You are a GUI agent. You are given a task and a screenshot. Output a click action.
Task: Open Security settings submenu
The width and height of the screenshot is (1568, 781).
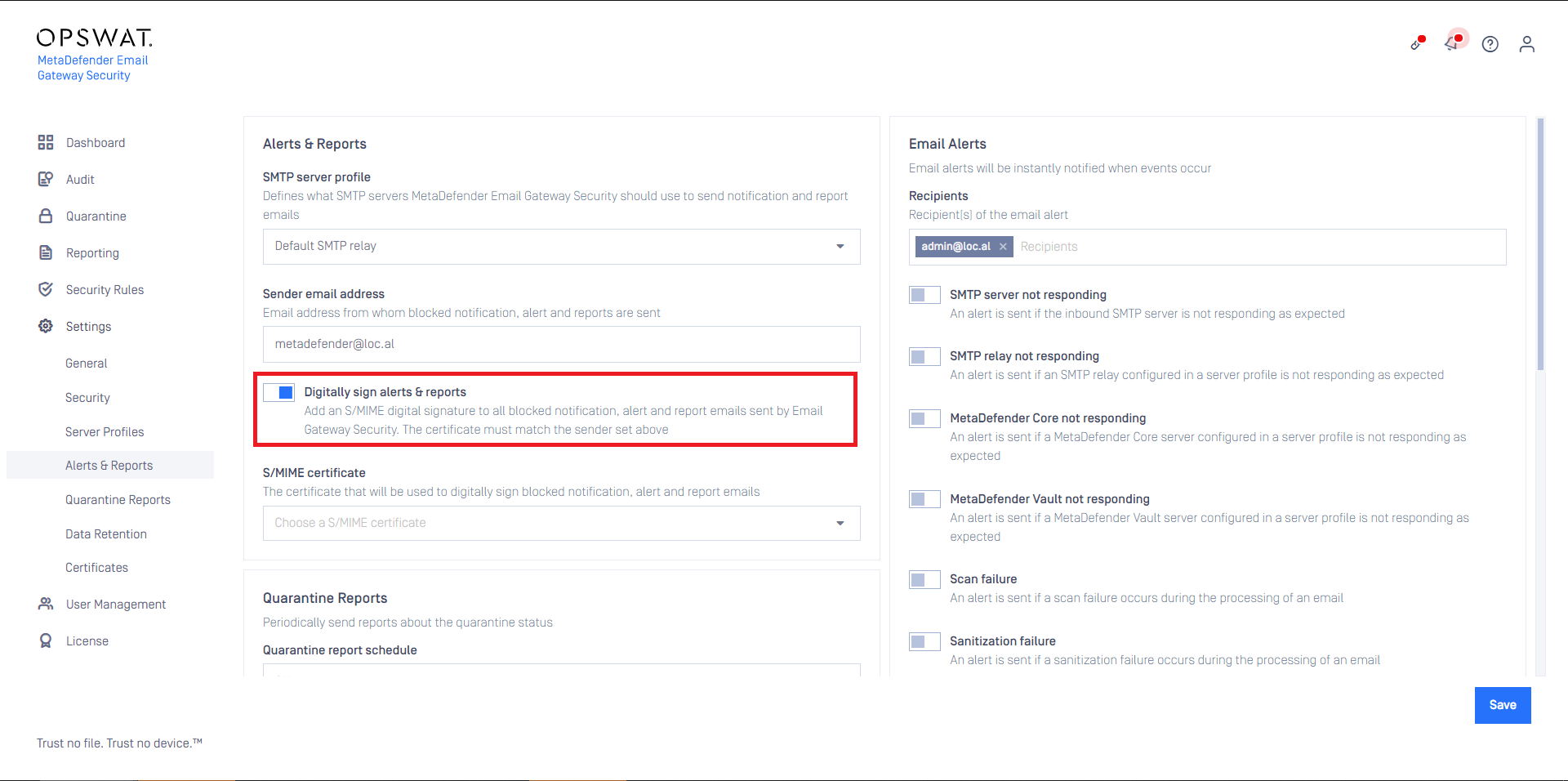[87, 398]
